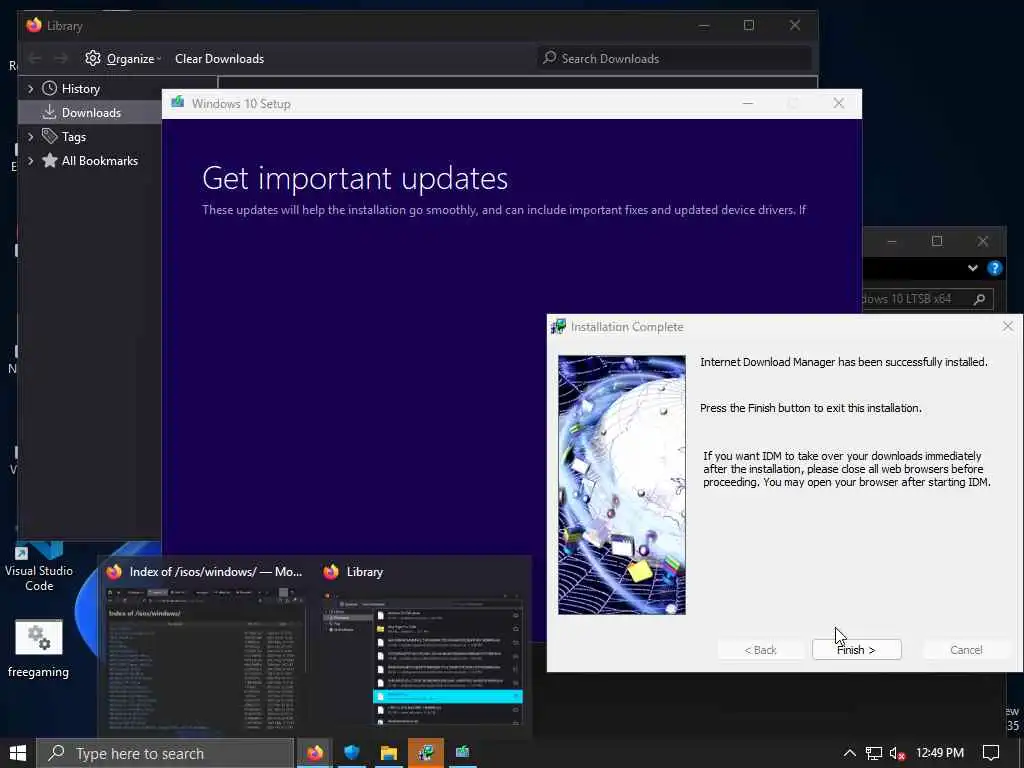Focus the Search Downloads field
Screen dimensions: 1024x768
click(675, 59)
